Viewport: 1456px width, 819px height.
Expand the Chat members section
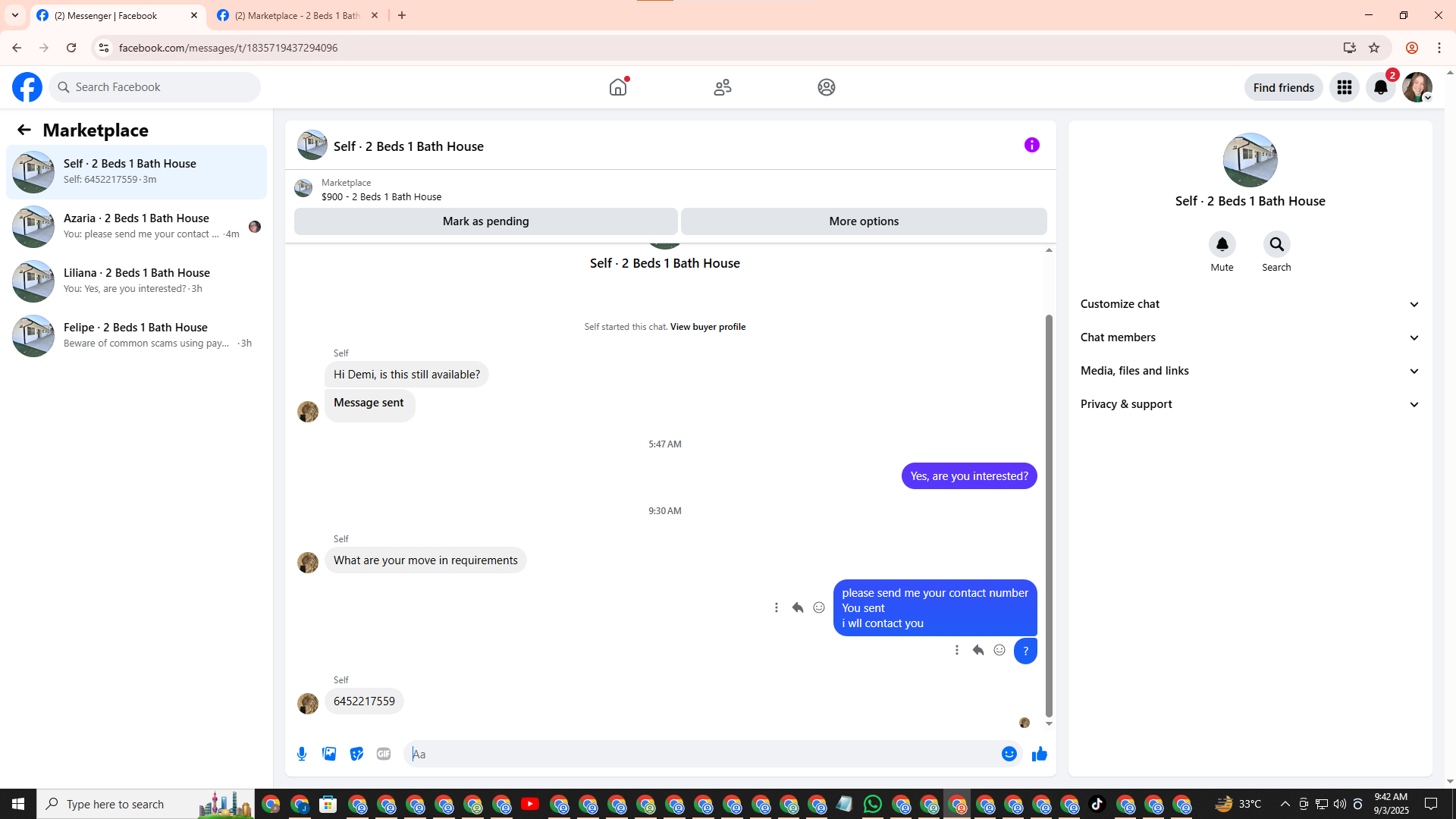[1250, 337]
